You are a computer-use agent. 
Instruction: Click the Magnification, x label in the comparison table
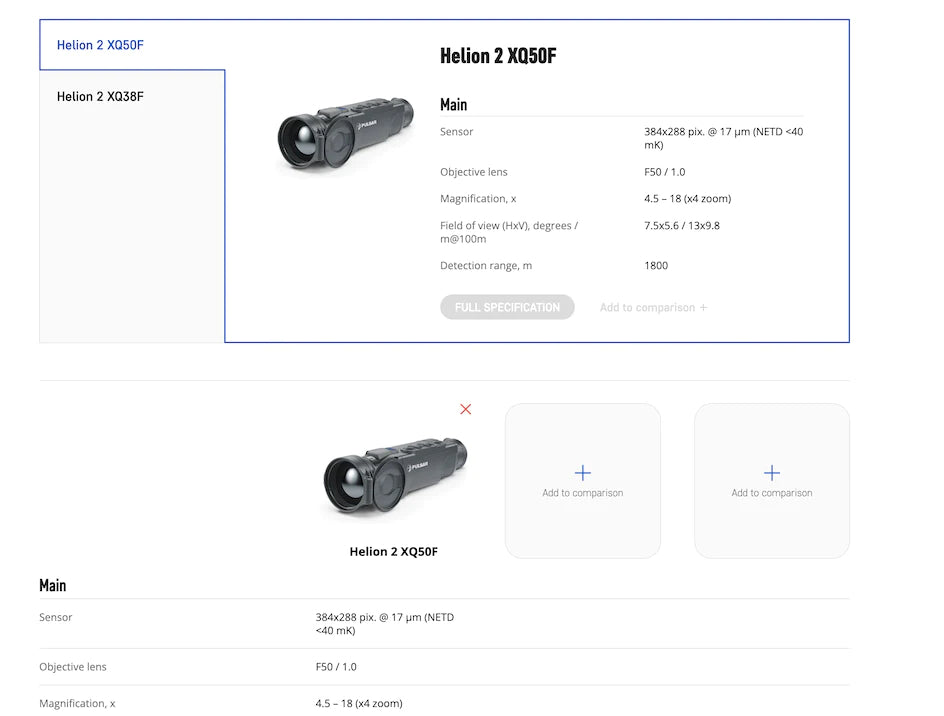coord(77,704)
